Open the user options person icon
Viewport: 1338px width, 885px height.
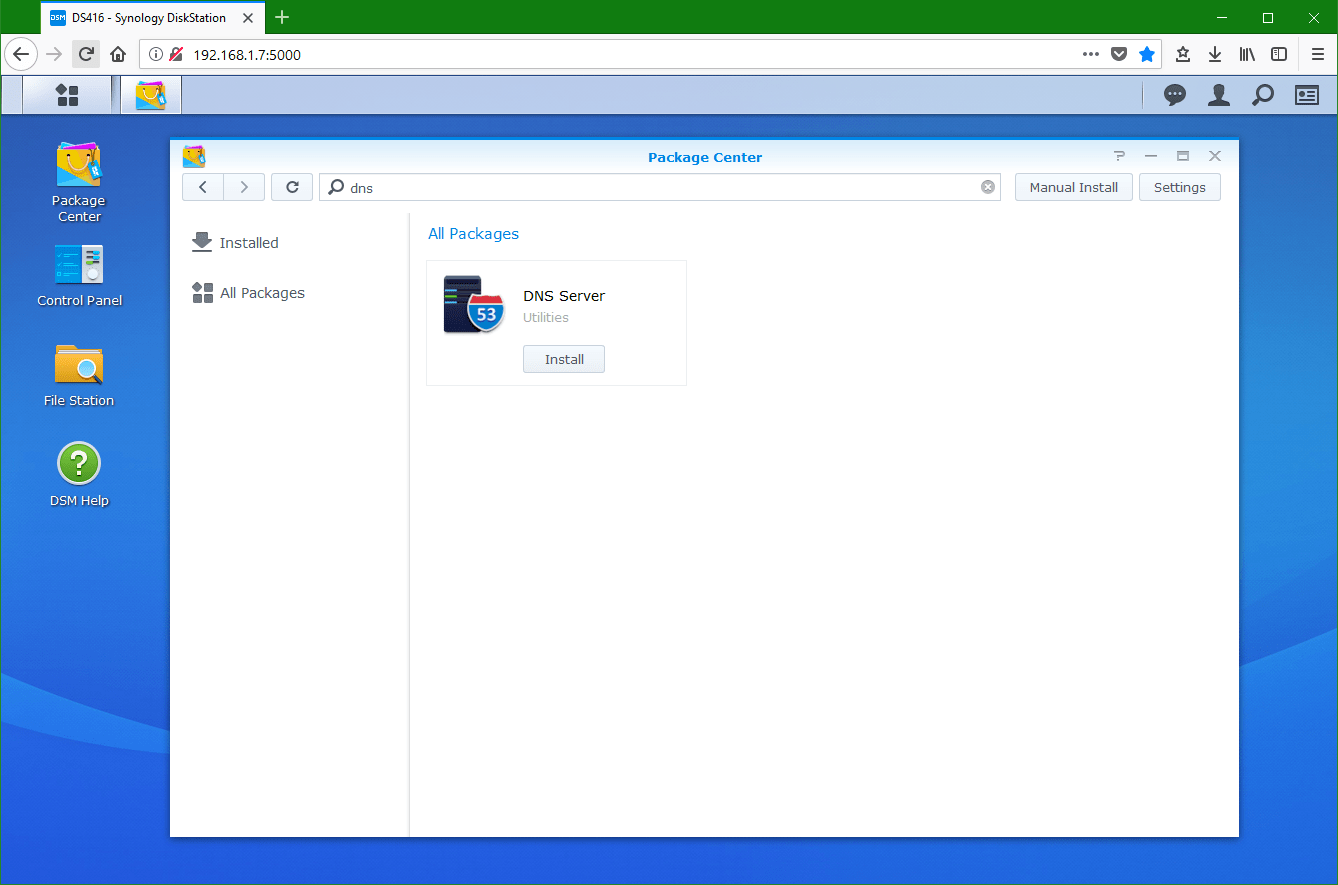point(1218,94)
